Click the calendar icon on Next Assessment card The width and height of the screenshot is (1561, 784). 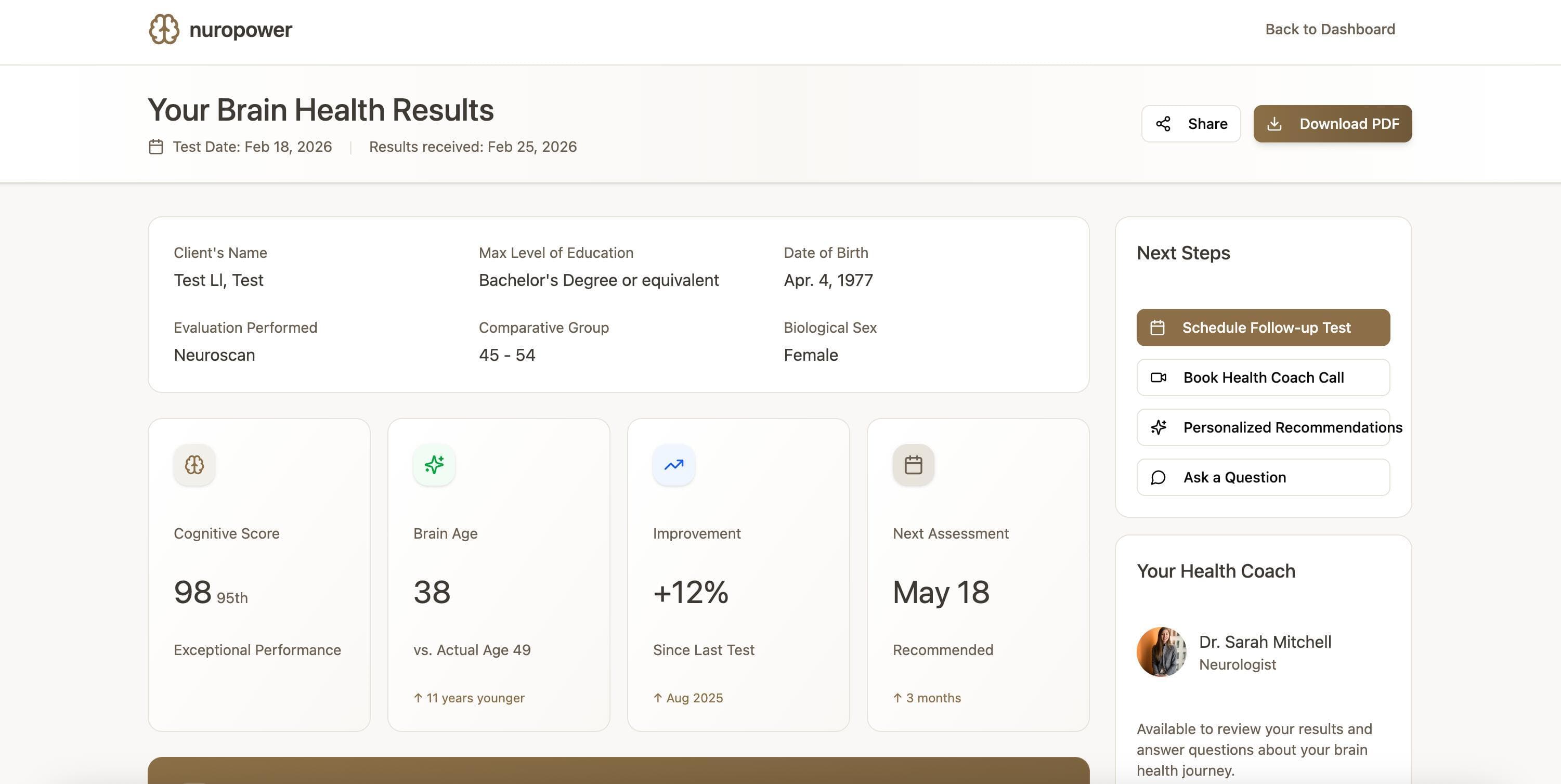[913, 465]
